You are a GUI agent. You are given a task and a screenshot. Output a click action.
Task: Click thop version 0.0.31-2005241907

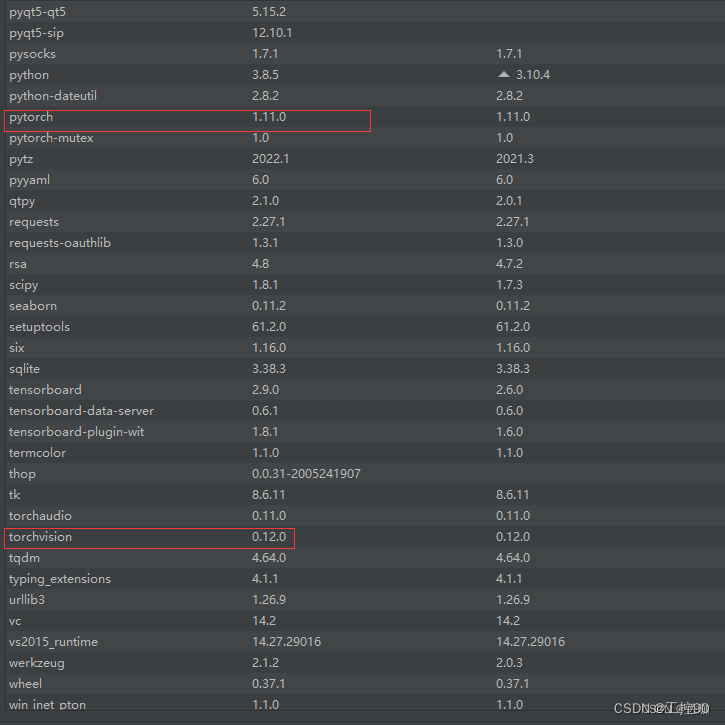tap(306, 473)
